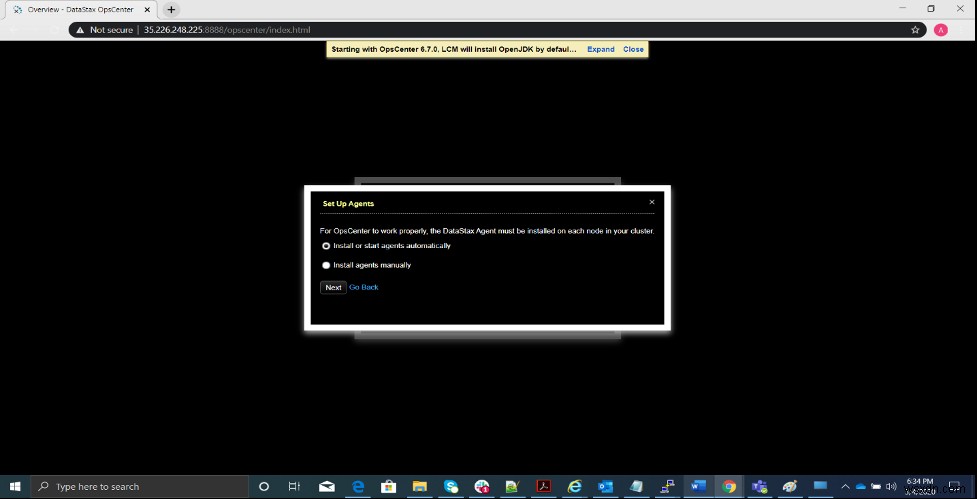Open the Windows Start menu
Image resolution: width=977 pixels, height=499 pixels.
point(15,487)
